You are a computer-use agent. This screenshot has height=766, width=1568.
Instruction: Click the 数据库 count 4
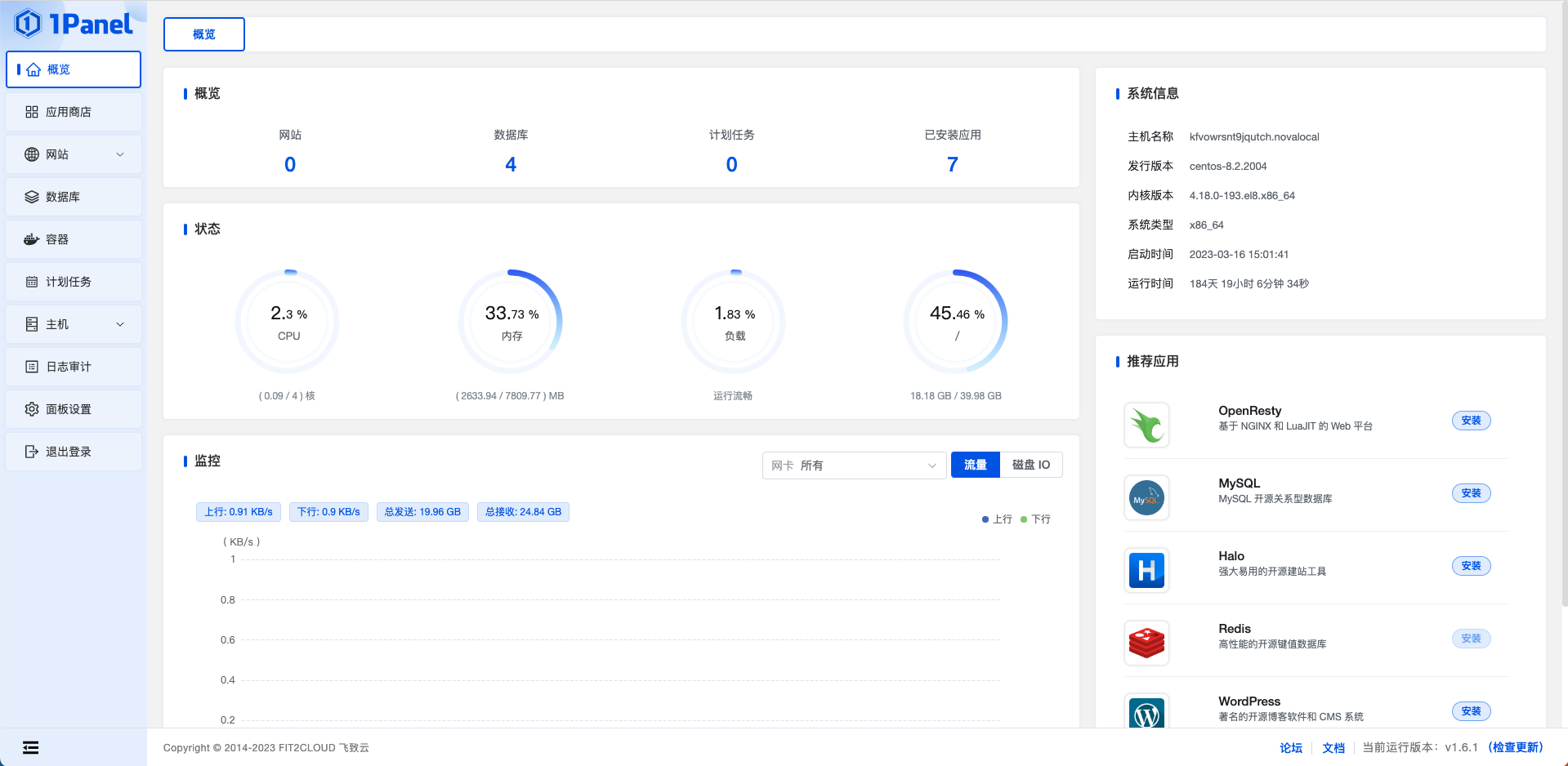click(x=511, y=165)
